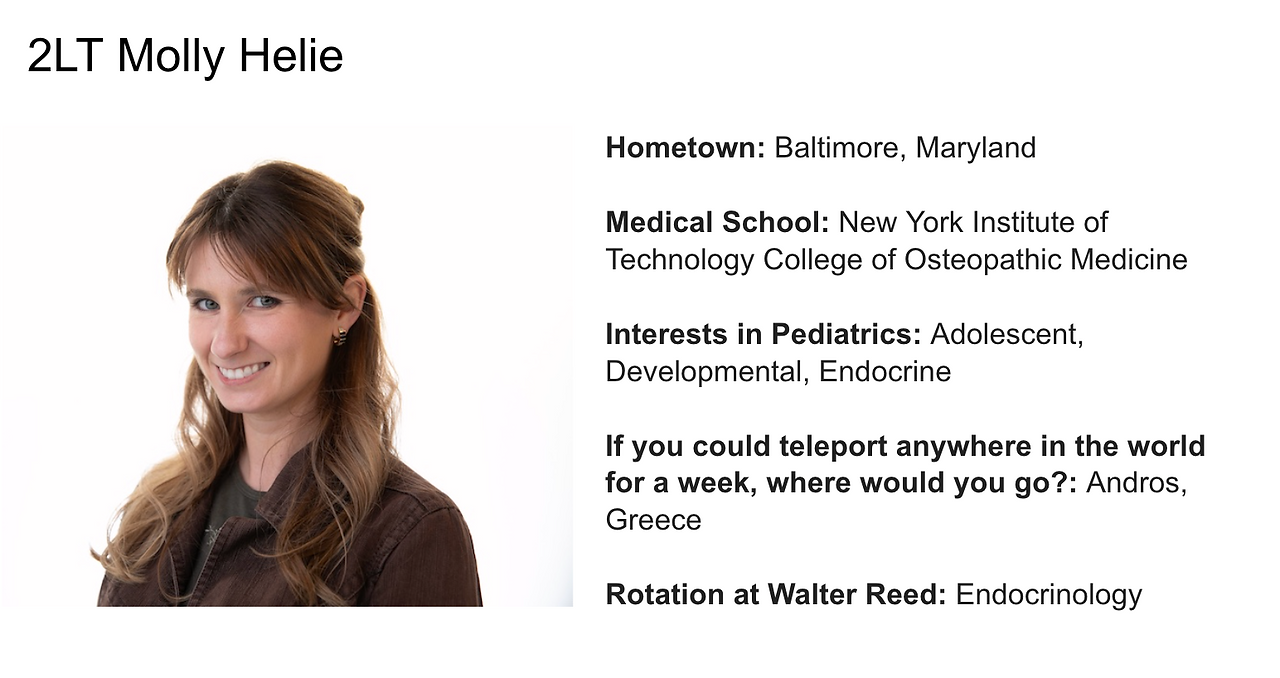Click "Technology College of Osteopathic Medicine" line
Screen dimensions: 1280x678
pos(897,260)
